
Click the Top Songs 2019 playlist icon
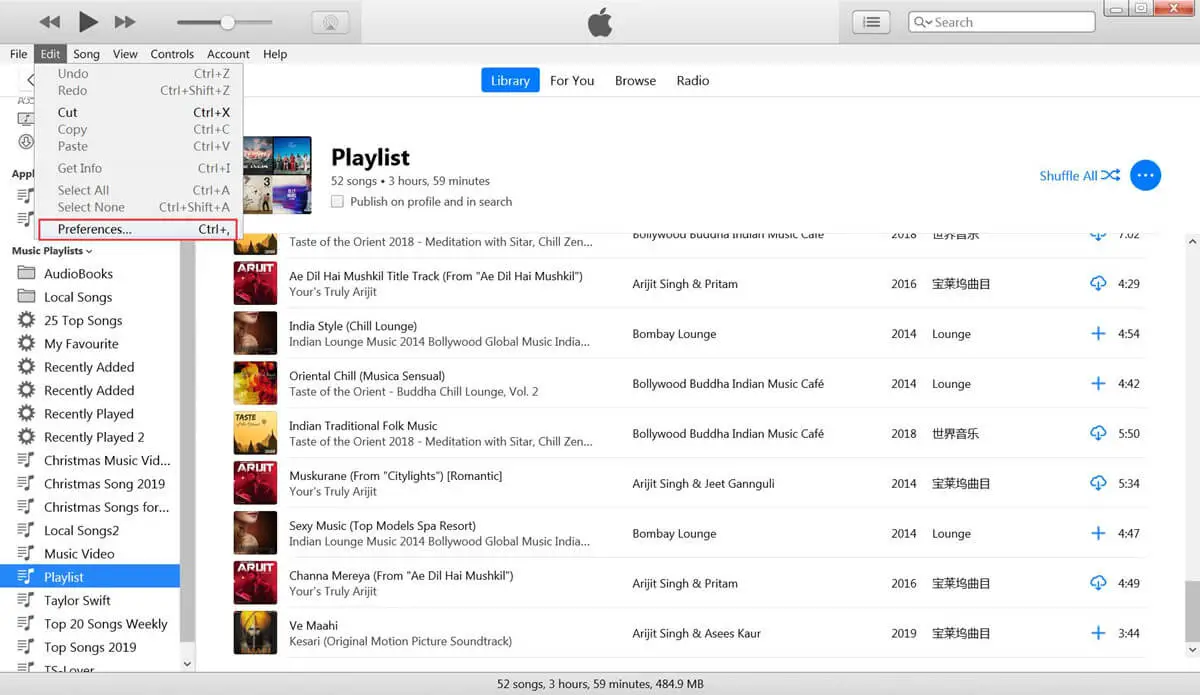click(26, 647)
